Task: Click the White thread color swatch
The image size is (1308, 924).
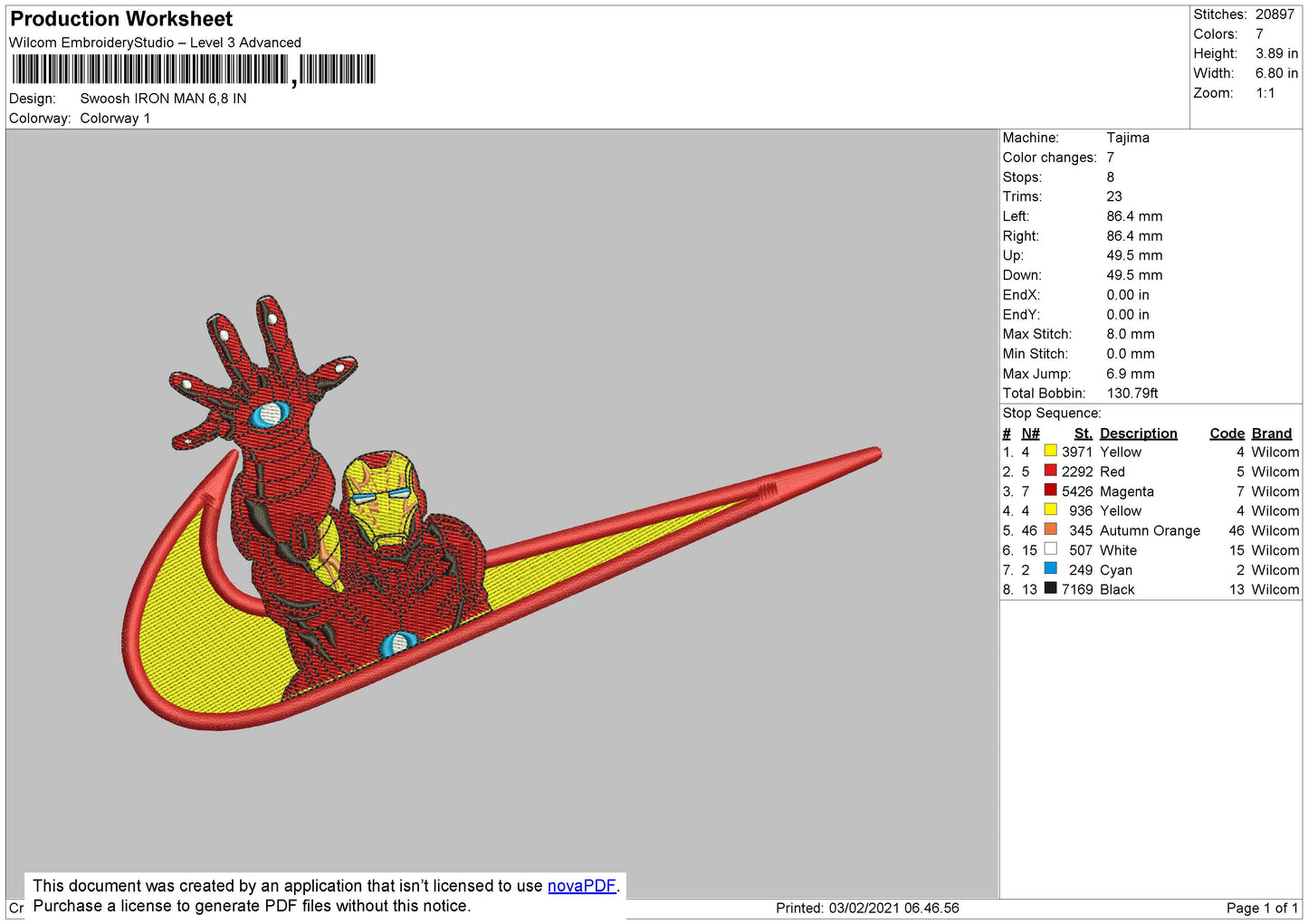Action: (x=1050, y=549)
